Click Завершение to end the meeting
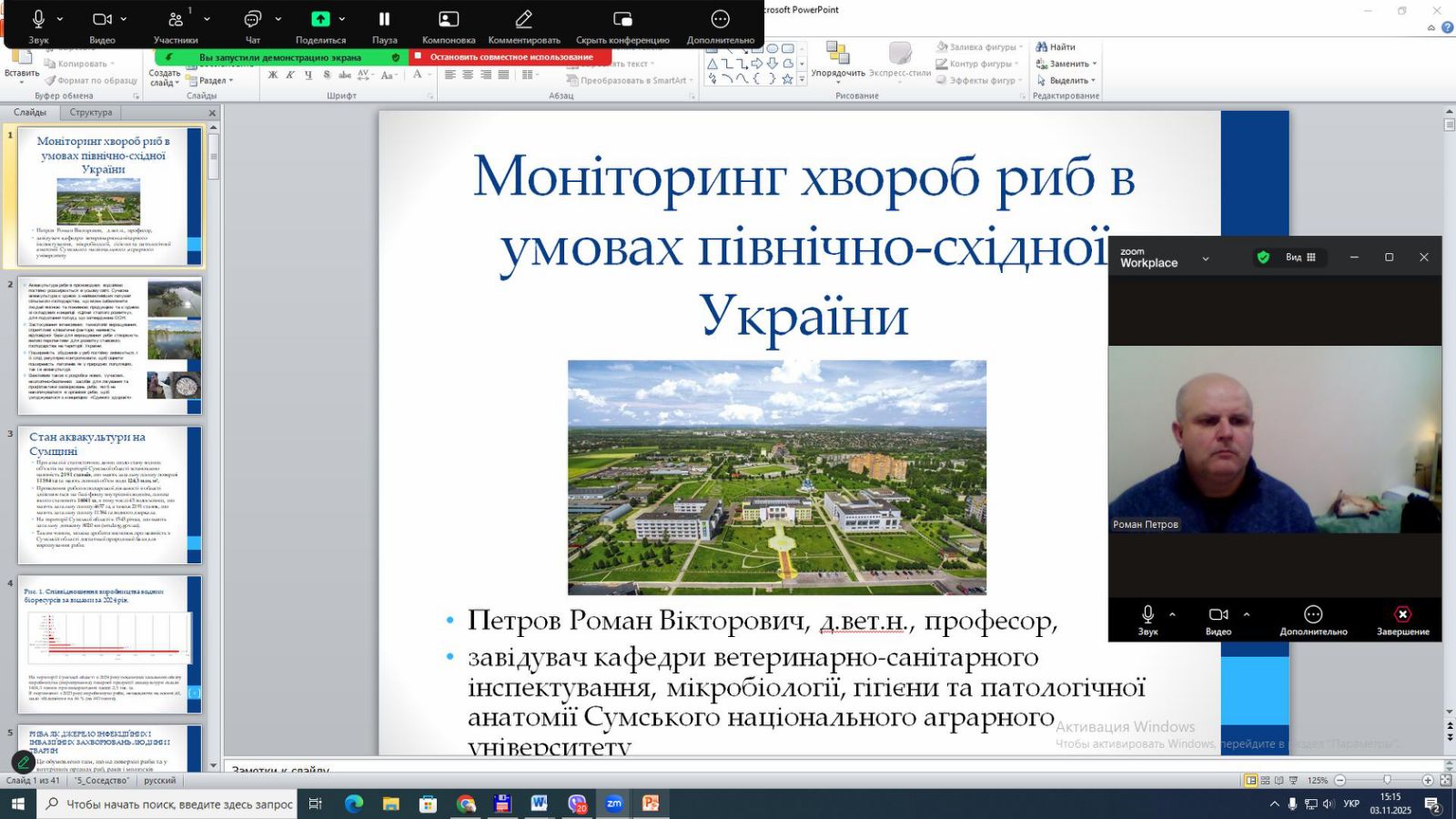1456x819 pixels. tap(1402, 620)
